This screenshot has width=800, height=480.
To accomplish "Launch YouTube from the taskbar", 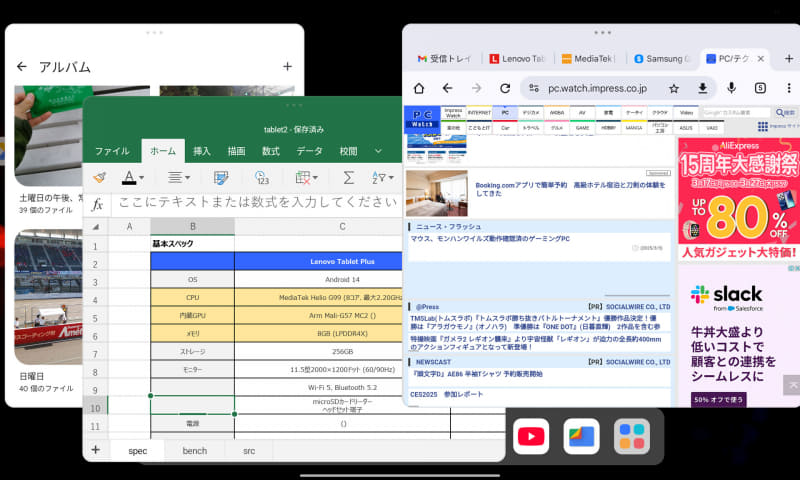I will pyautogui.click(x=531, y=437).
